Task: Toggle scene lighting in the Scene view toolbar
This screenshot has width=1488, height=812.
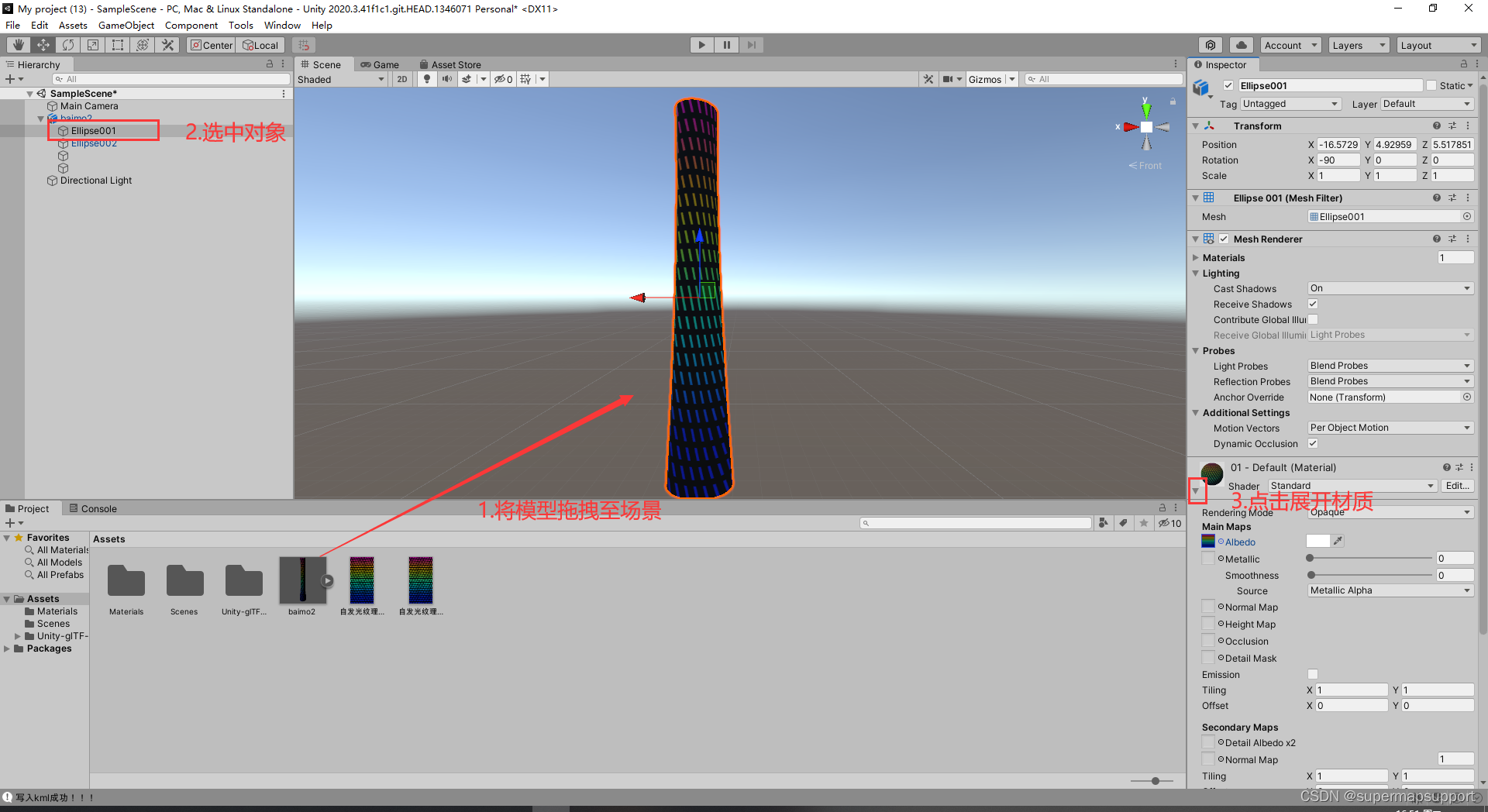Action: coord(427,78)
